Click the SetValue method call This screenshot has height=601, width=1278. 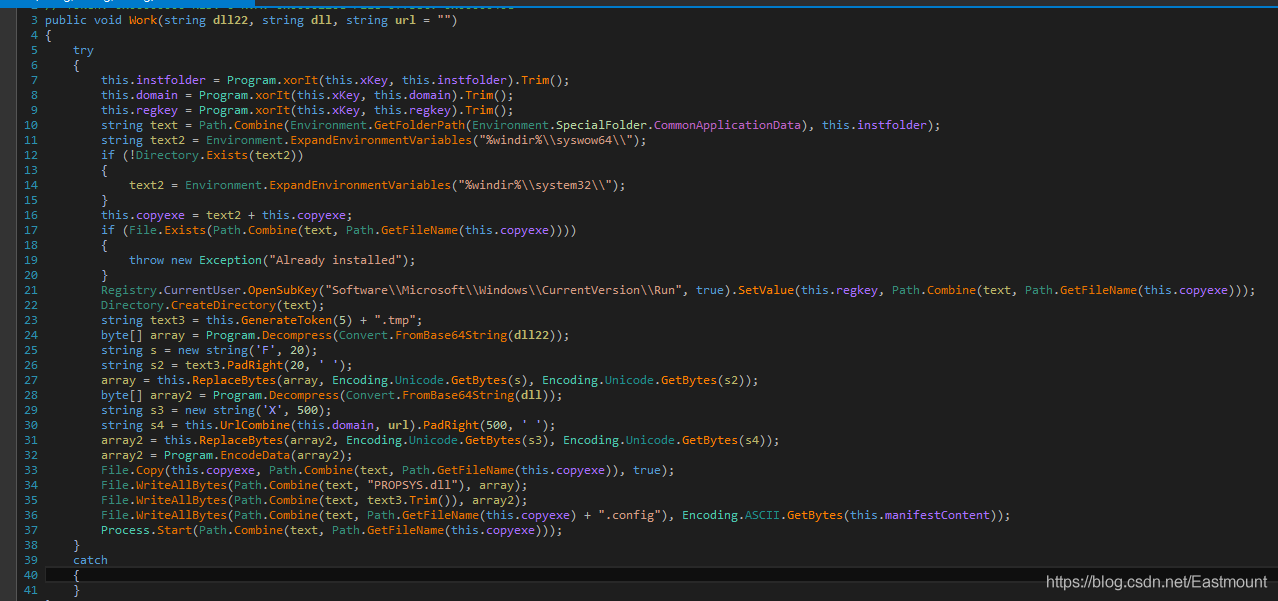tap(768, 290)
